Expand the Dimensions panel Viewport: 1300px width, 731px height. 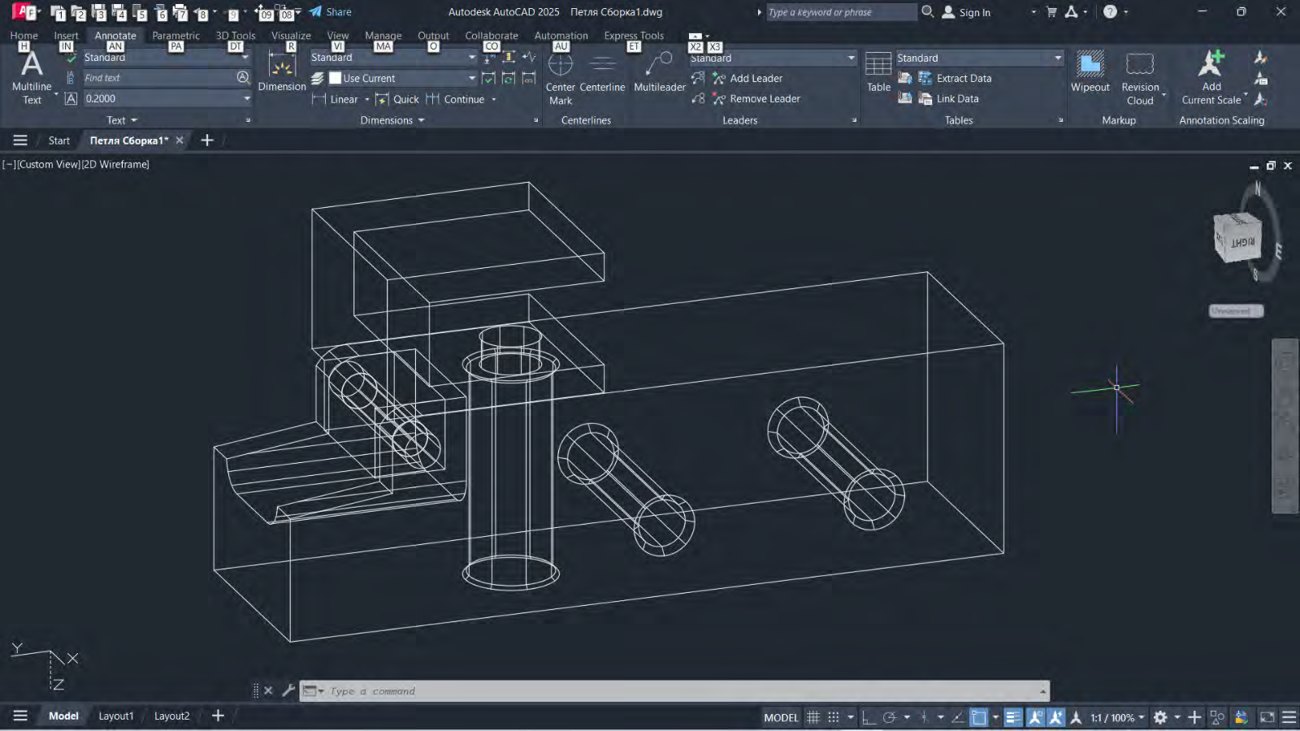(x=392, y=120)
